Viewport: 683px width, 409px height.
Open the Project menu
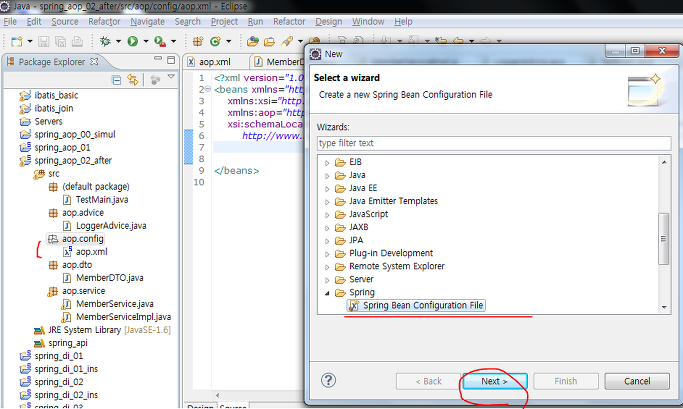point(224,21)
